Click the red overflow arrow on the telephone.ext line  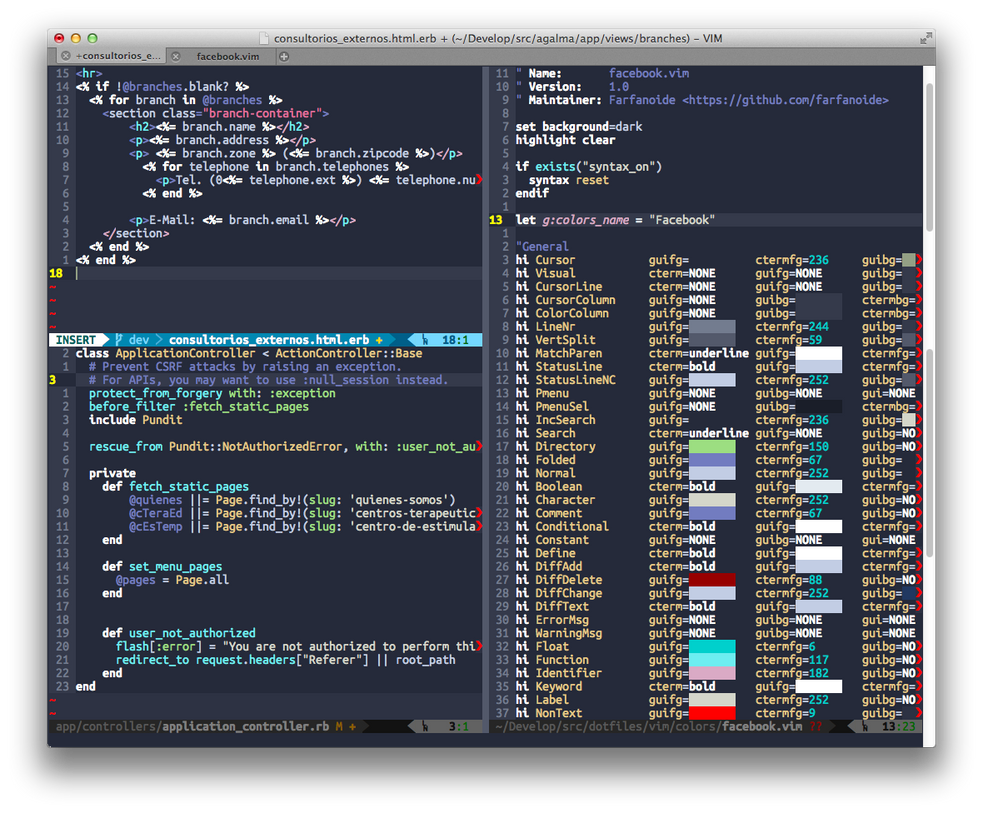coord(478,180)
